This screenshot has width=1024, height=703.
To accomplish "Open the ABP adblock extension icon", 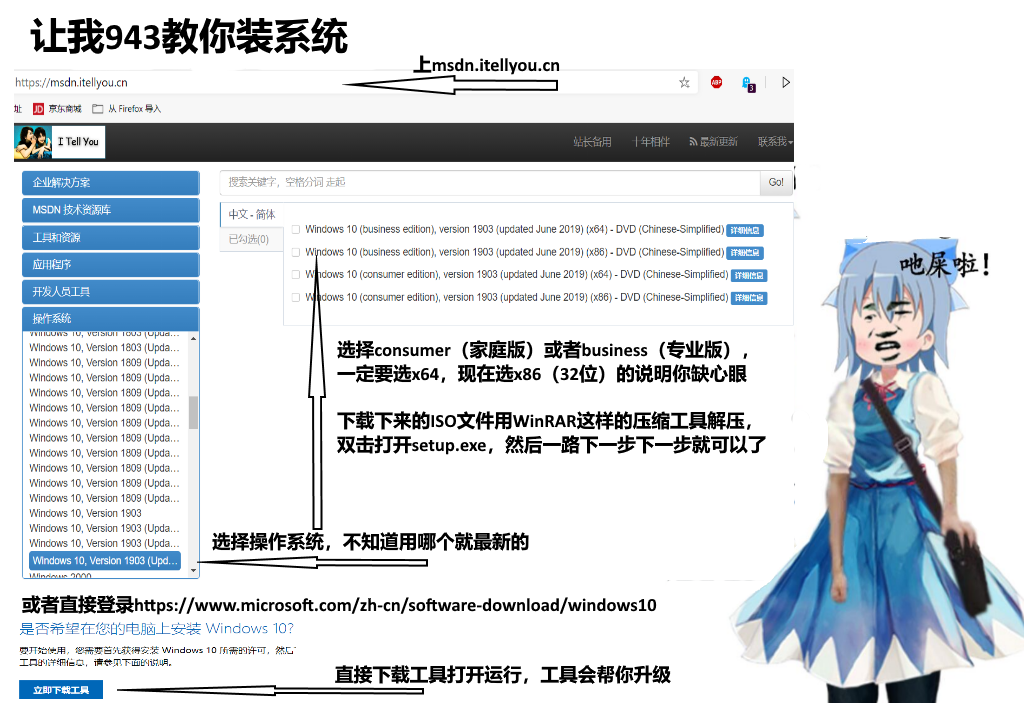I will [x=716, y=82].
